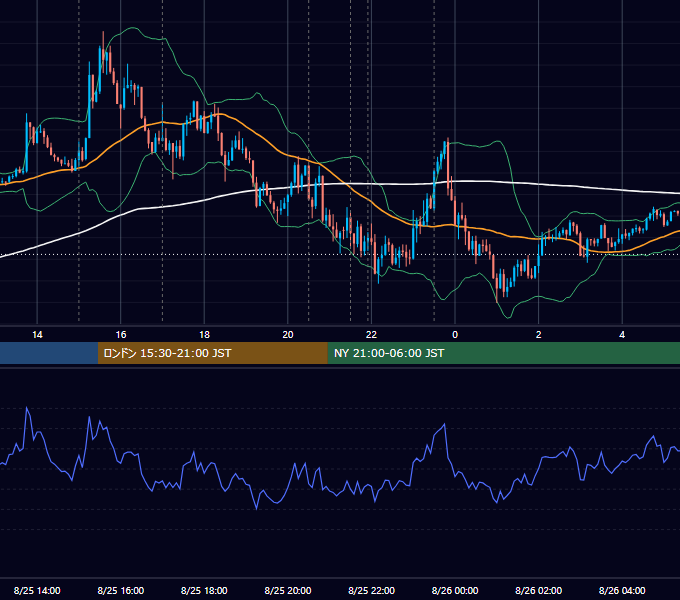Click the 8/25 20:00 time label
This screenshot has width=680, height=600.
click(x=288, y=590)
